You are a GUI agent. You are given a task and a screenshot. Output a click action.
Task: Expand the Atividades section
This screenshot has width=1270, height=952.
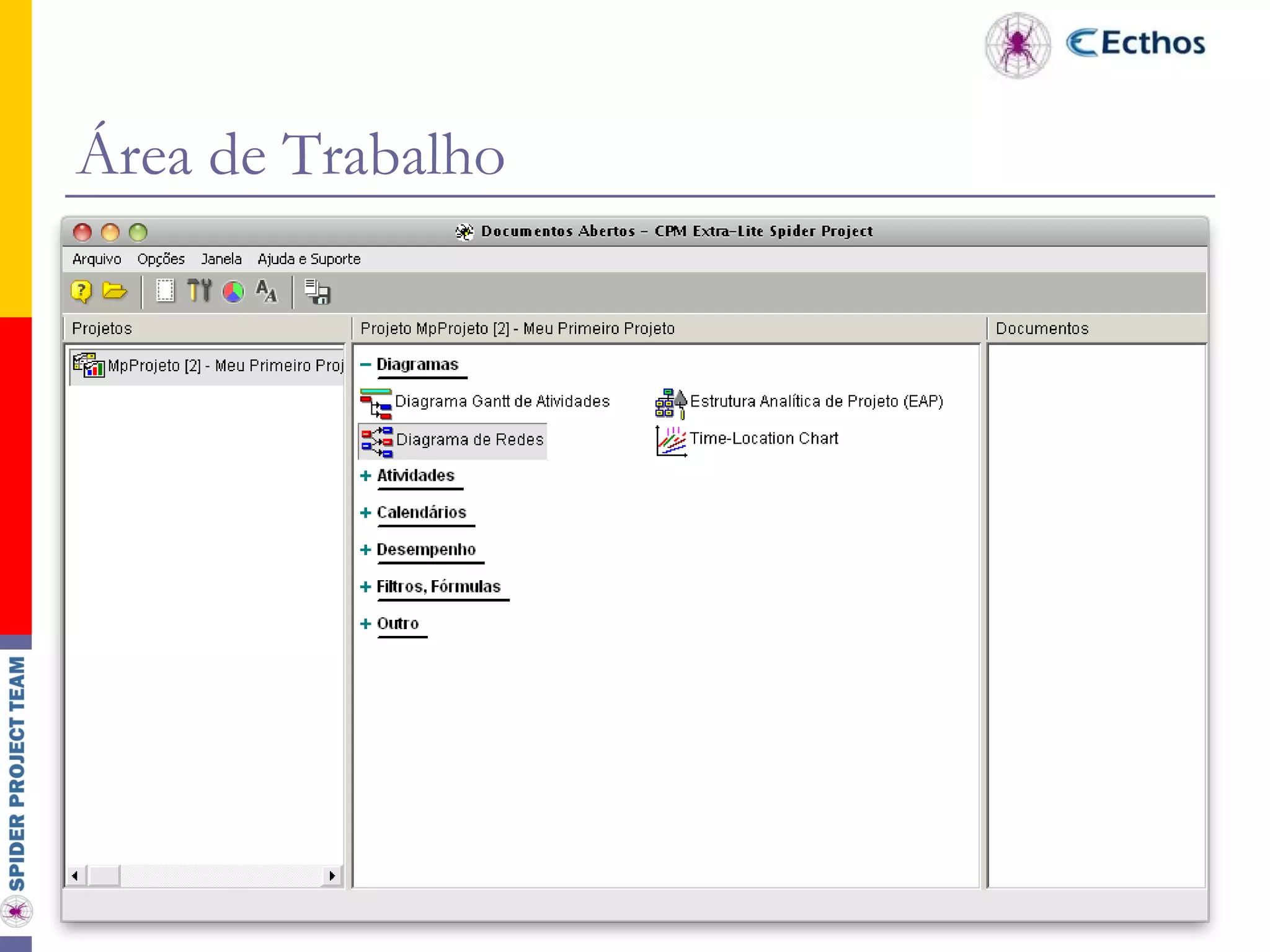coord(365,475)
